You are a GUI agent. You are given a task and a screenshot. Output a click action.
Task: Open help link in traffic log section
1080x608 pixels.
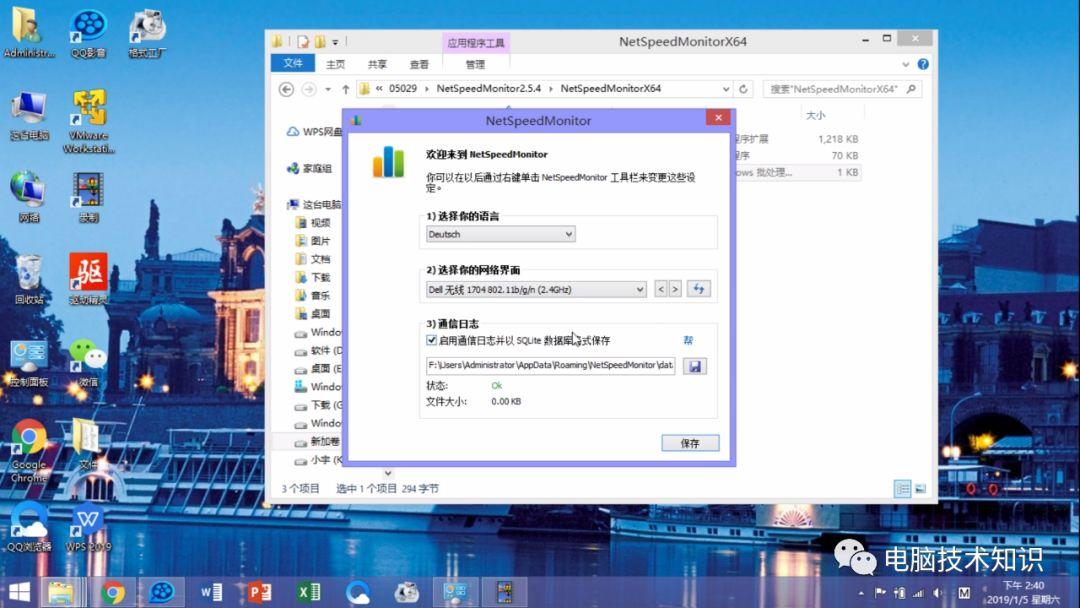click(688, 340)
